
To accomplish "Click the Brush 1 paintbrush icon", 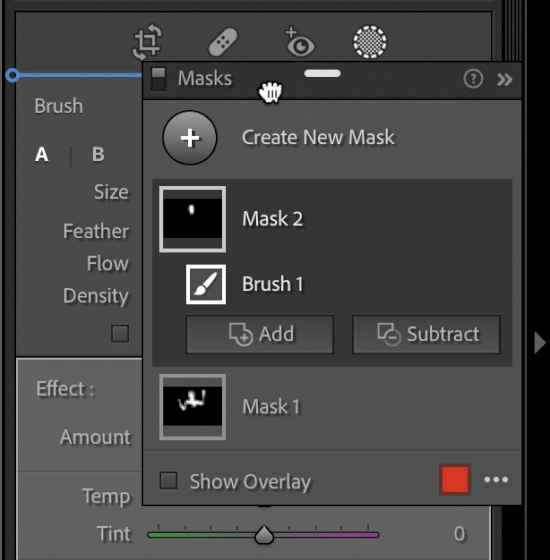I will tap(206, 284).
